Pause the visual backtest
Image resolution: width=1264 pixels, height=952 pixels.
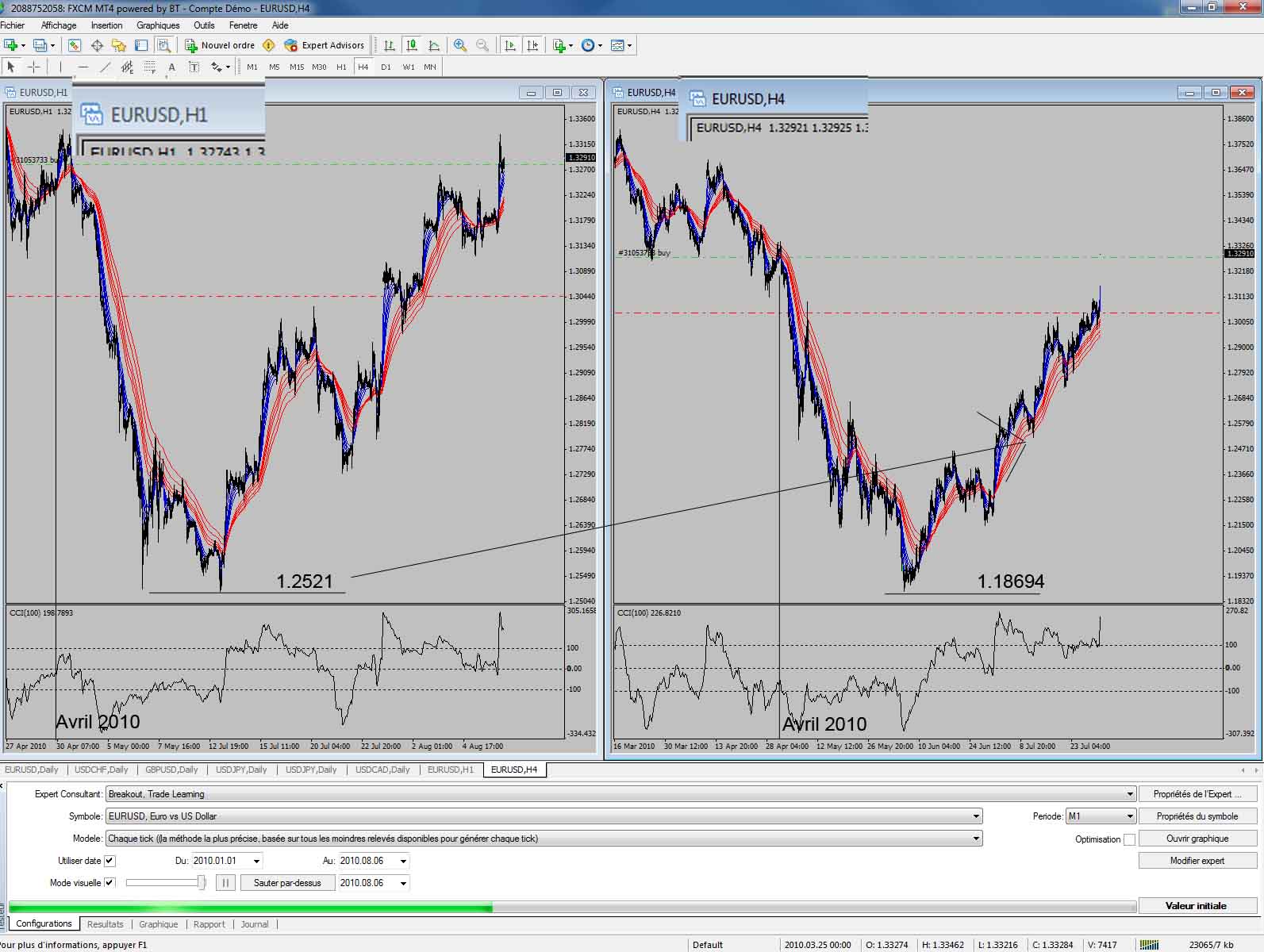225,883
